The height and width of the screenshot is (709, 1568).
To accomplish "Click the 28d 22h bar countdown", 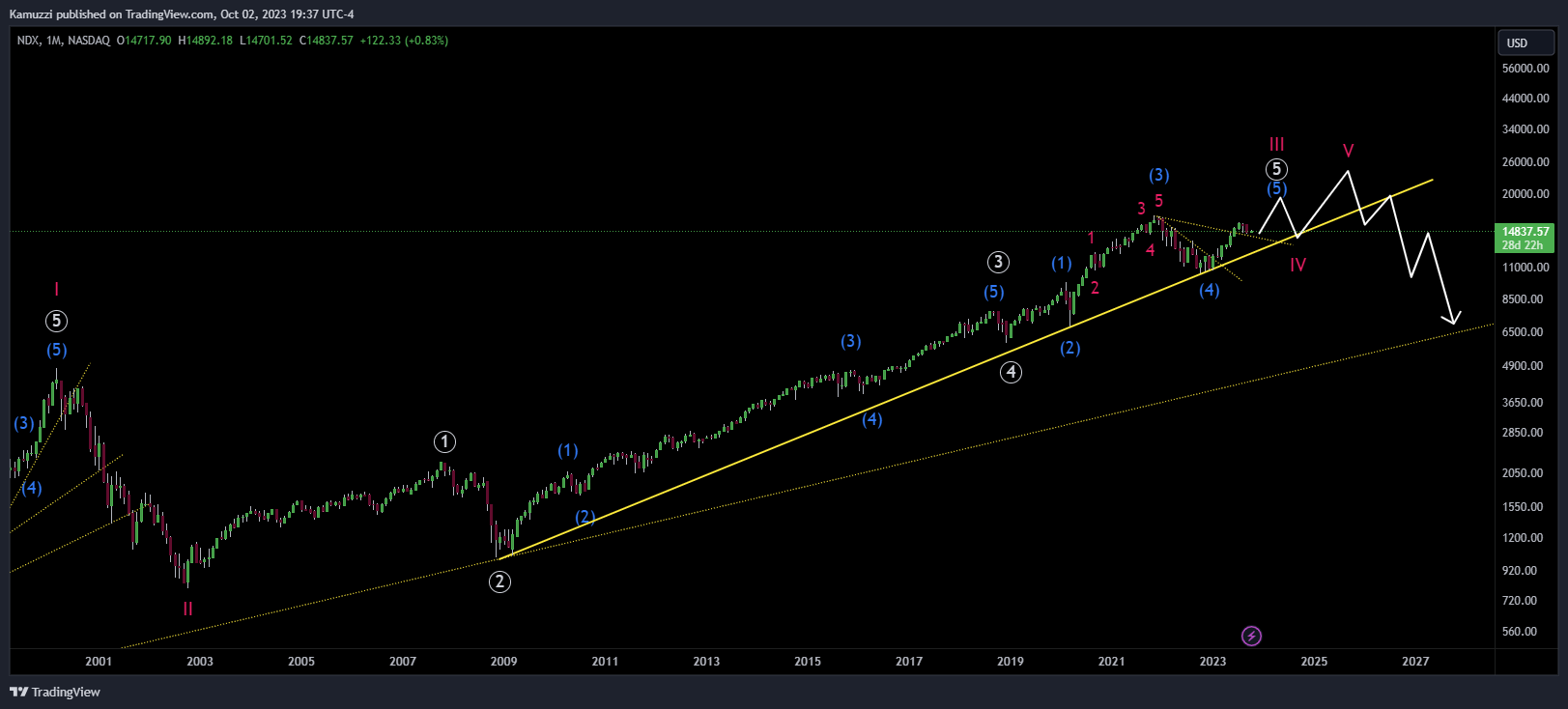I will (x=1522, y=245).
